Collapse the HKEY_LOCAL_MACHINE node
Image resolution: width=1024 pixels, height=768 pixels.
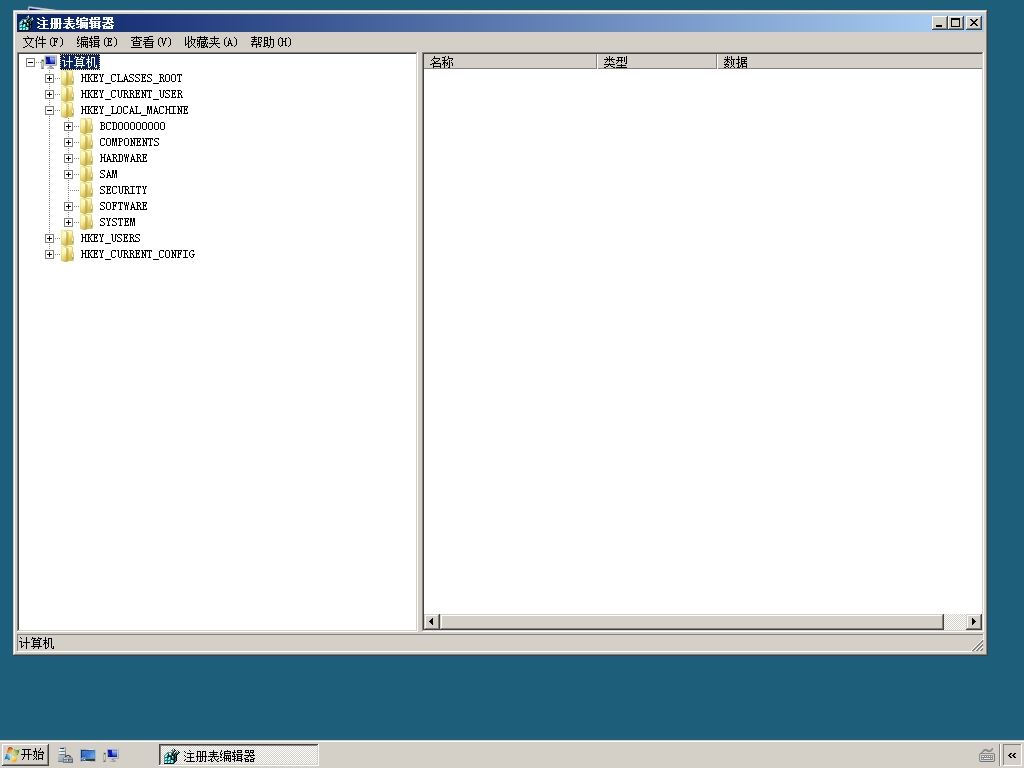pyautogui.click(x=49, y=110)
